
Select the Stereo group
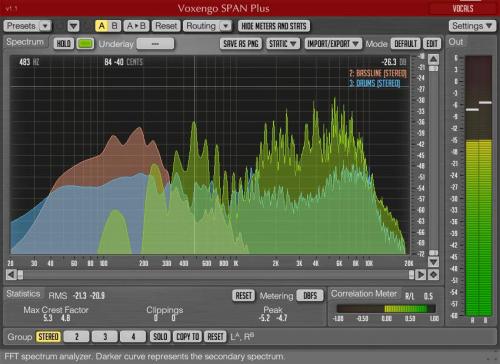pos(48,337)
